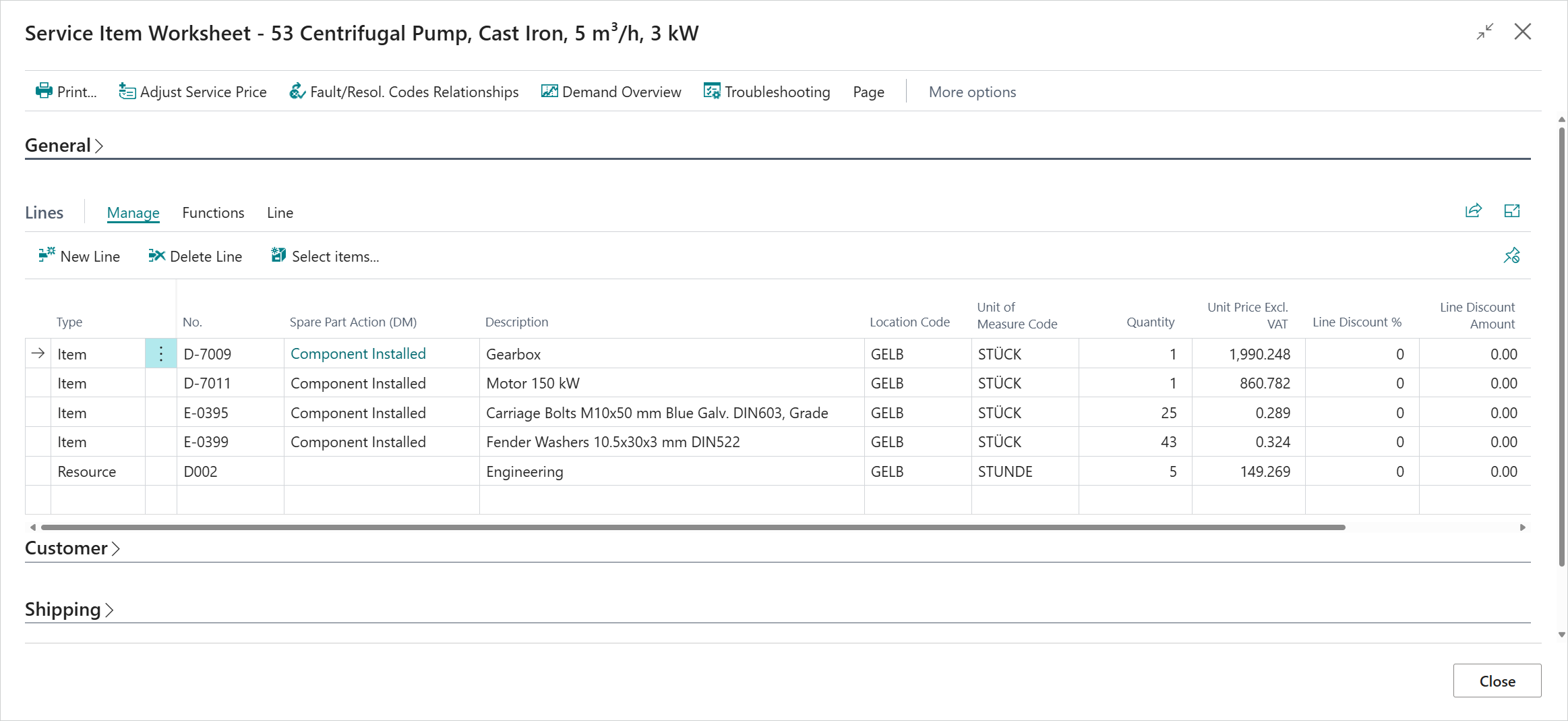The image size is (1568, 721).
Task: Open Component Installed link for Gearbox
Action: 358,353
